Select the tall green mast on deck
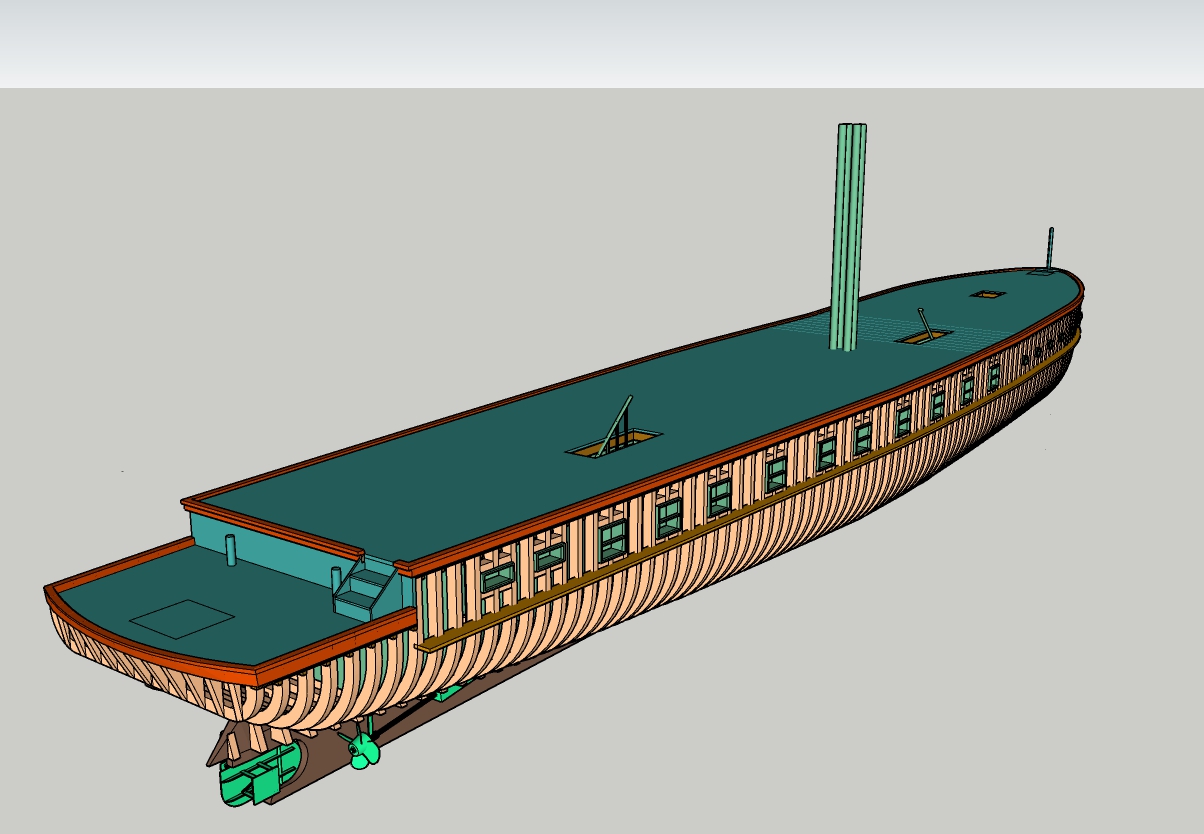The width and height of the screenshot is (1204, 834). coord(848,237)
